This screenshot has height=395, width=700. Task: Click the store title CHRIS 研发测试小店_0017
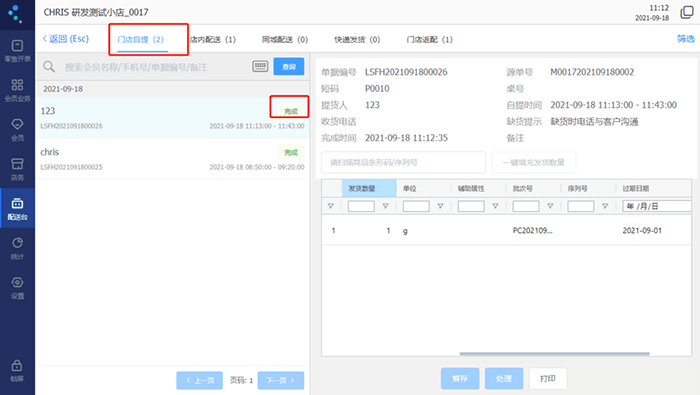pyautogui.click(x=96, y=12)
